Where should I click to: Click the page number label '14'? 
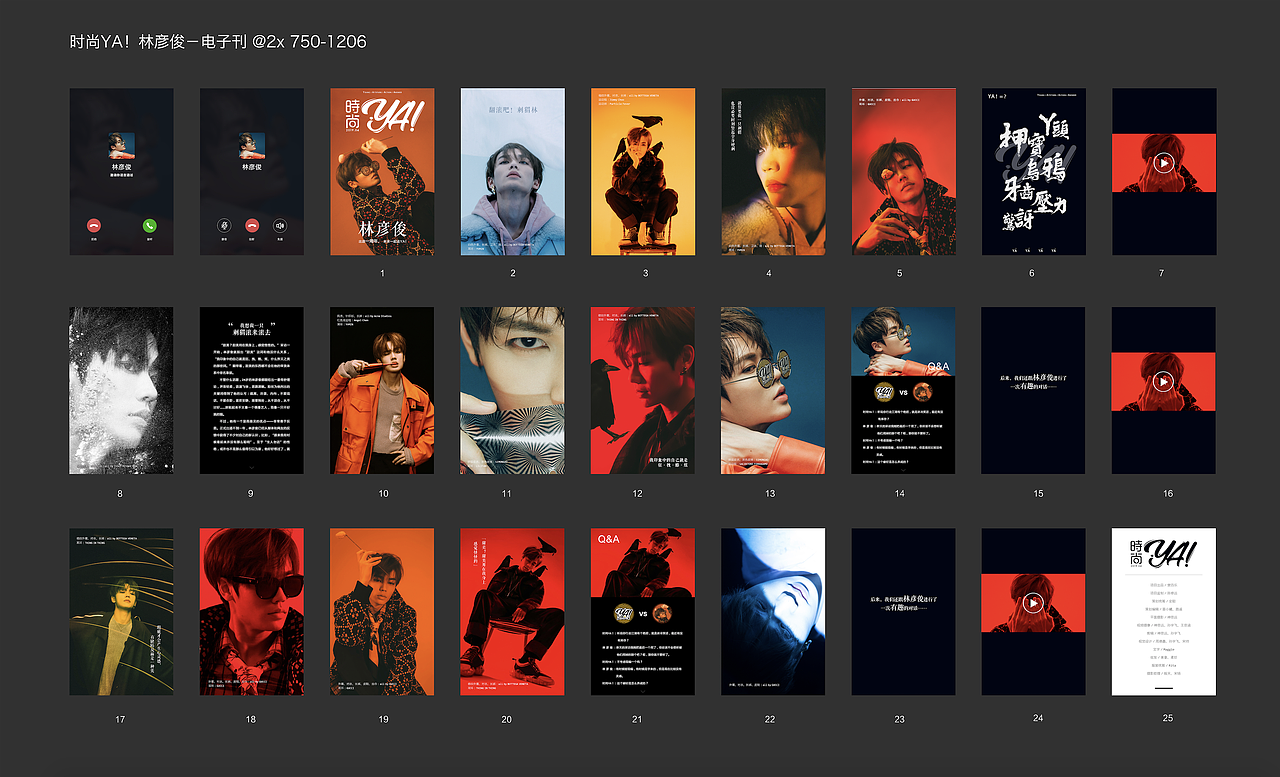pyautogui.click(x=900, y=493)
